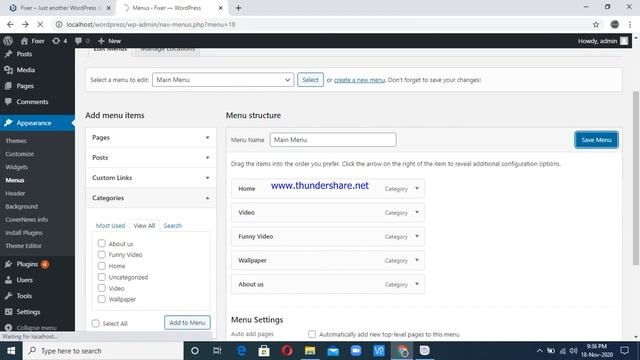
Task: Open the notification center icon
Action: [624, 351]
